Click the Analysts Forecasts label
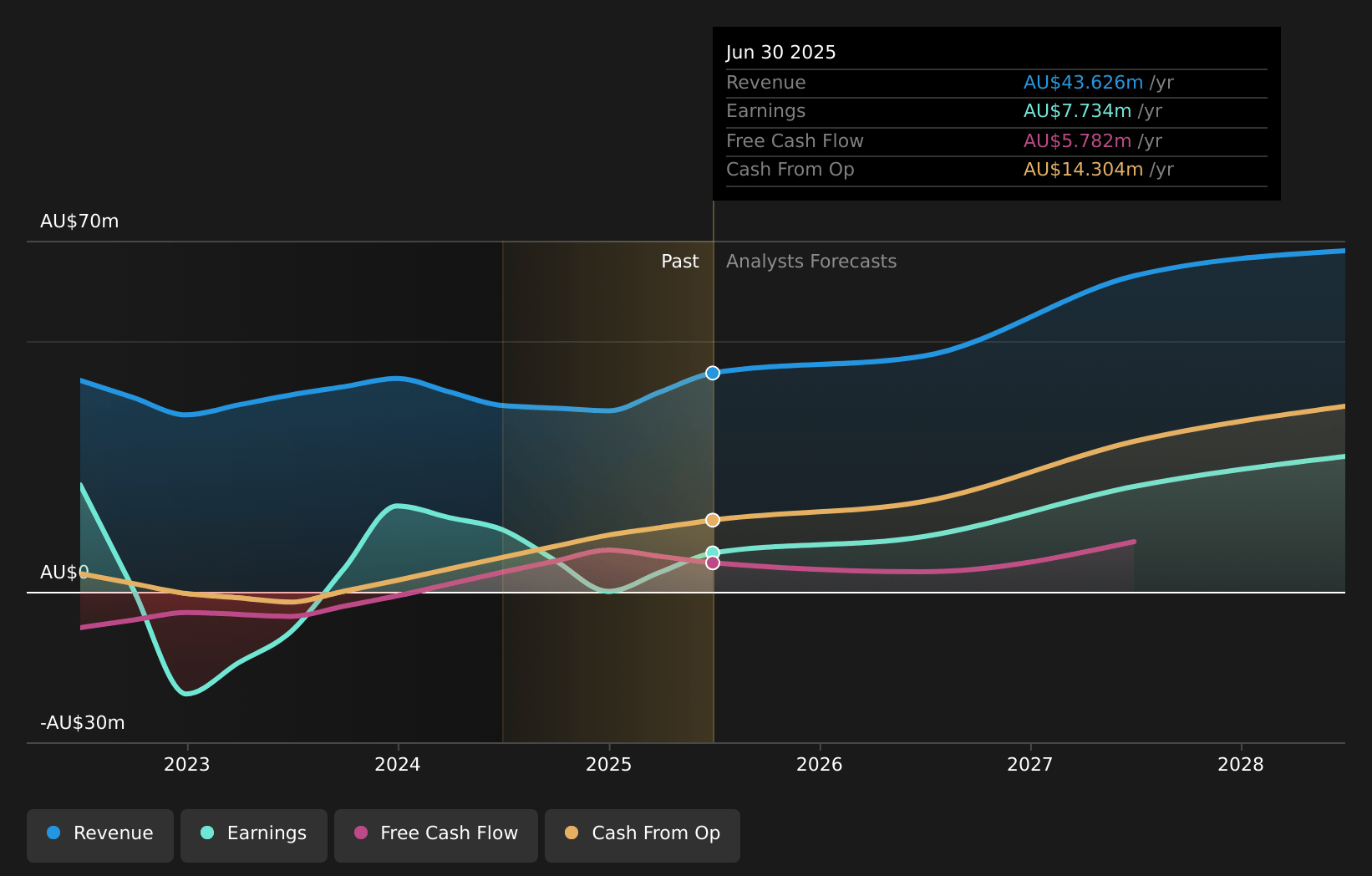This screenshot has height=876, width=1372. (810, 262)
